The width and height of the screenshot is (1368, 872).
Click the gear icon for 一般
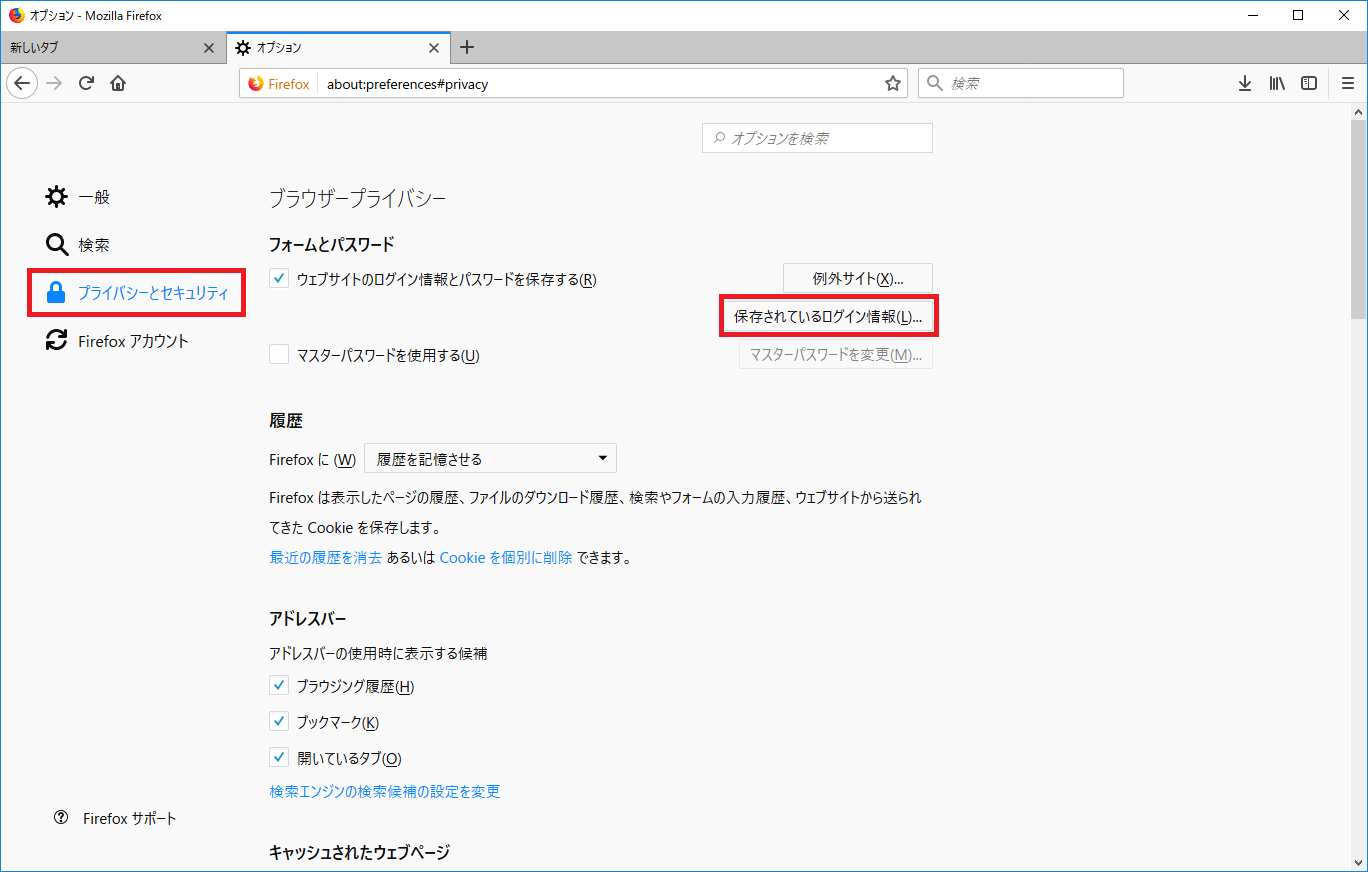tap(57, 197)
